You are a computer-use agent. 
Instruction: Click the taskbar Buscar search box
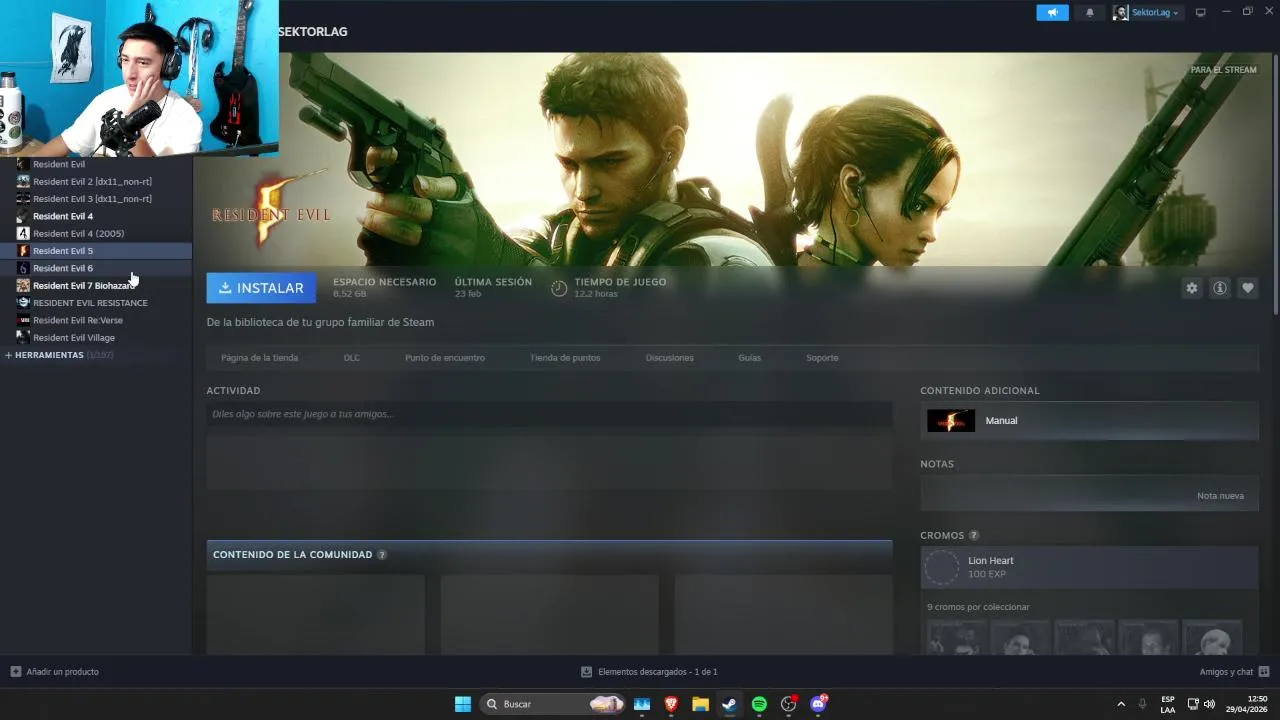point(552,704)
